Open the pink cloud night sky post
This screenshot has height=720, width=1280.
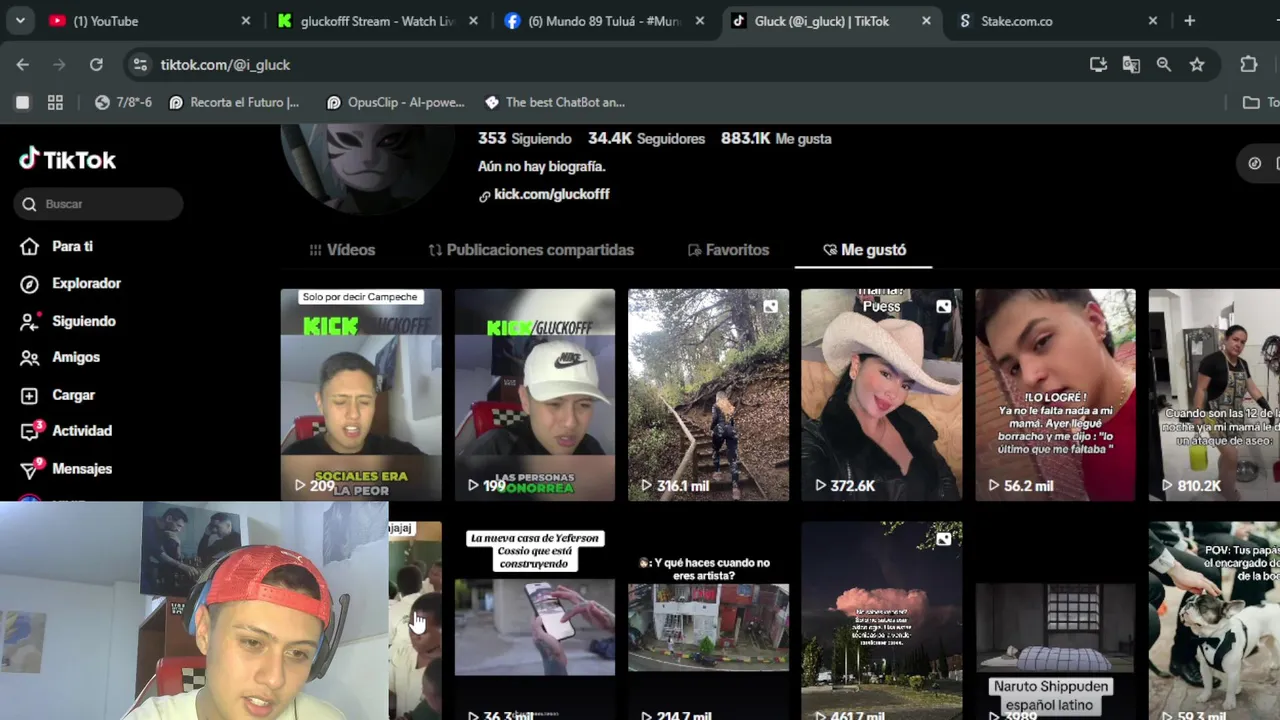click(x=882, y=620)
